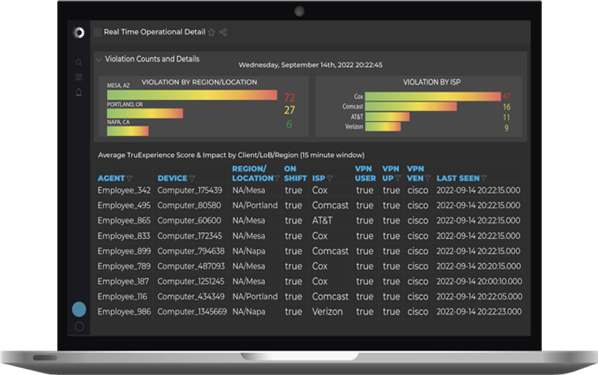Sort by the ISP column header

click(x=319, y=178)
